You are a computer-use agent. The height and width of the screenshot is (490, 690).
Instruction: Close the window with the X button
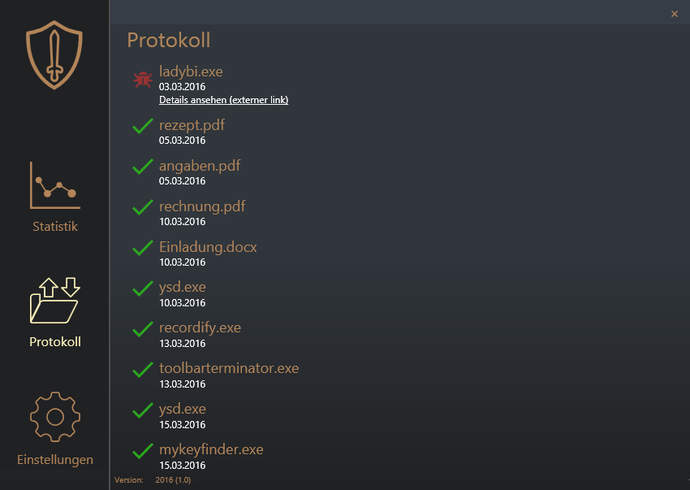674,13
